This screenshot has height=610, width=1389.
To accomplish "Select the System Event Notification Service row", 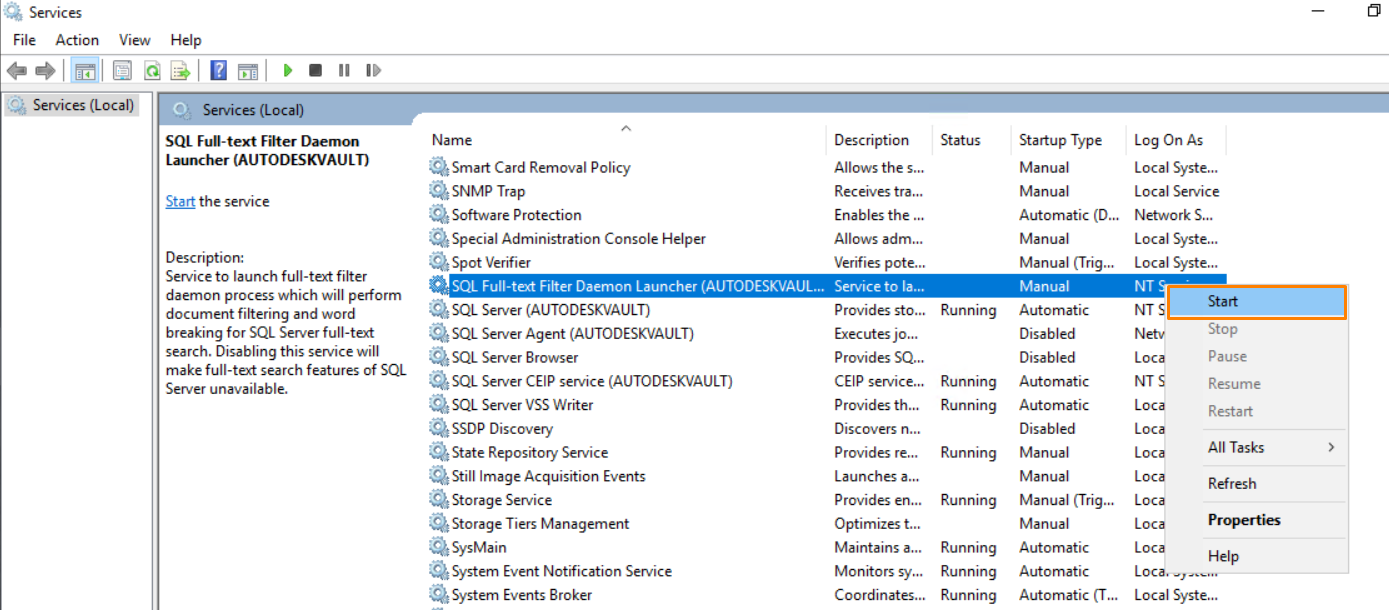I will click(827, 571).
